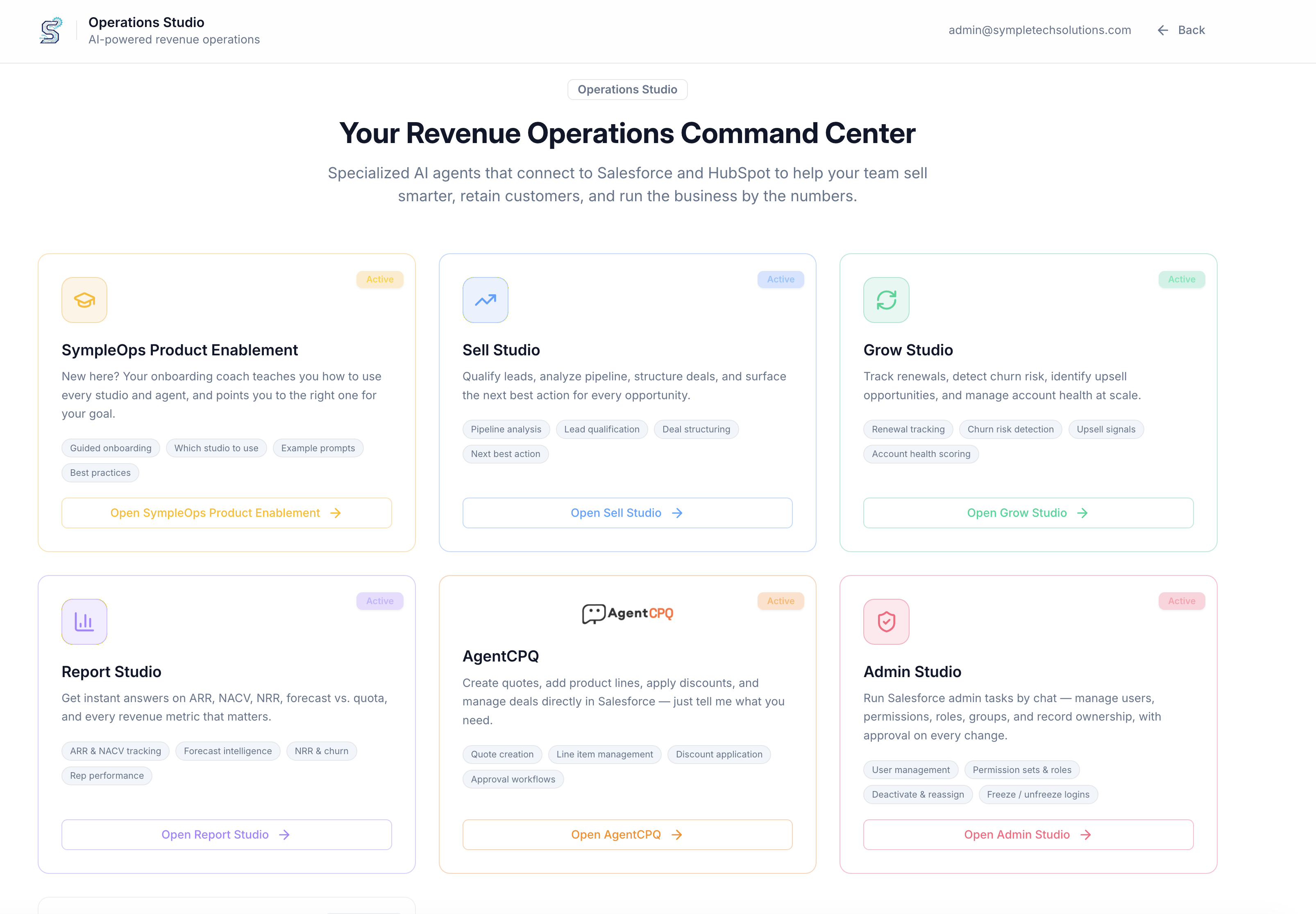The image size is (1316, 914).
Task: Click the Report Studio bar chart icon
Action: click(x=84, y=622)
